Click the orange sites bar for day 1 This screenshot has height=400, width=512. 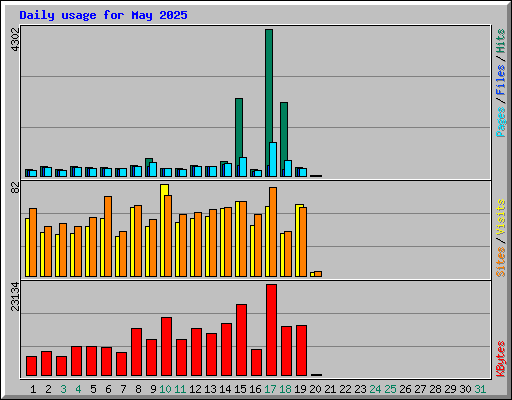coord(33,243)
